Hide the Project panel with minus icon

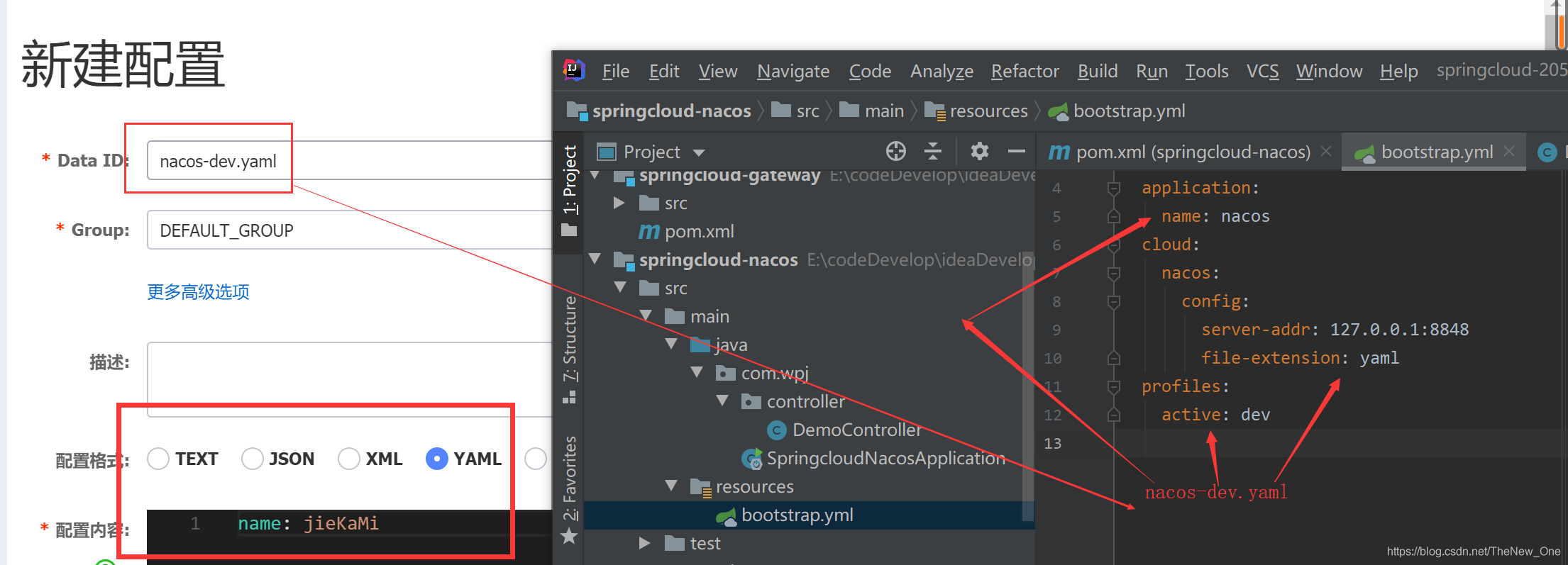[1017, 151]
